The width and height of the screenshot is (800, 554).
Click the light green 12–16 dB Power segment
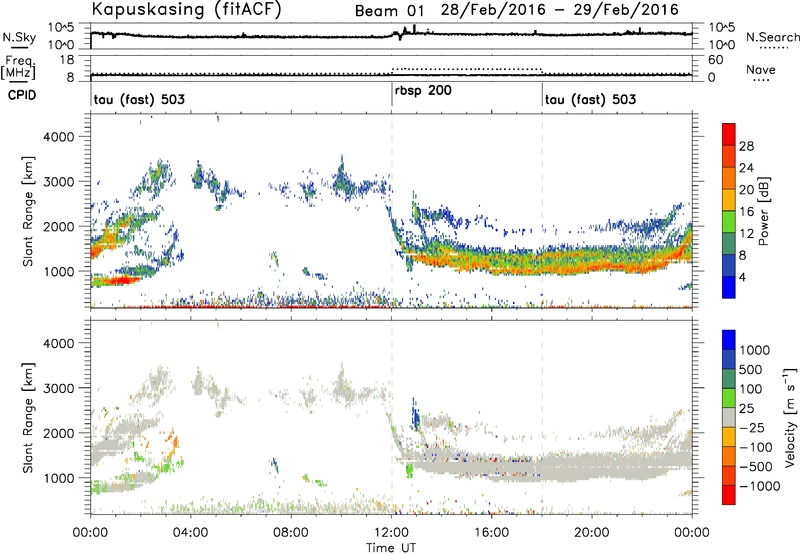(x=729, y=222)
